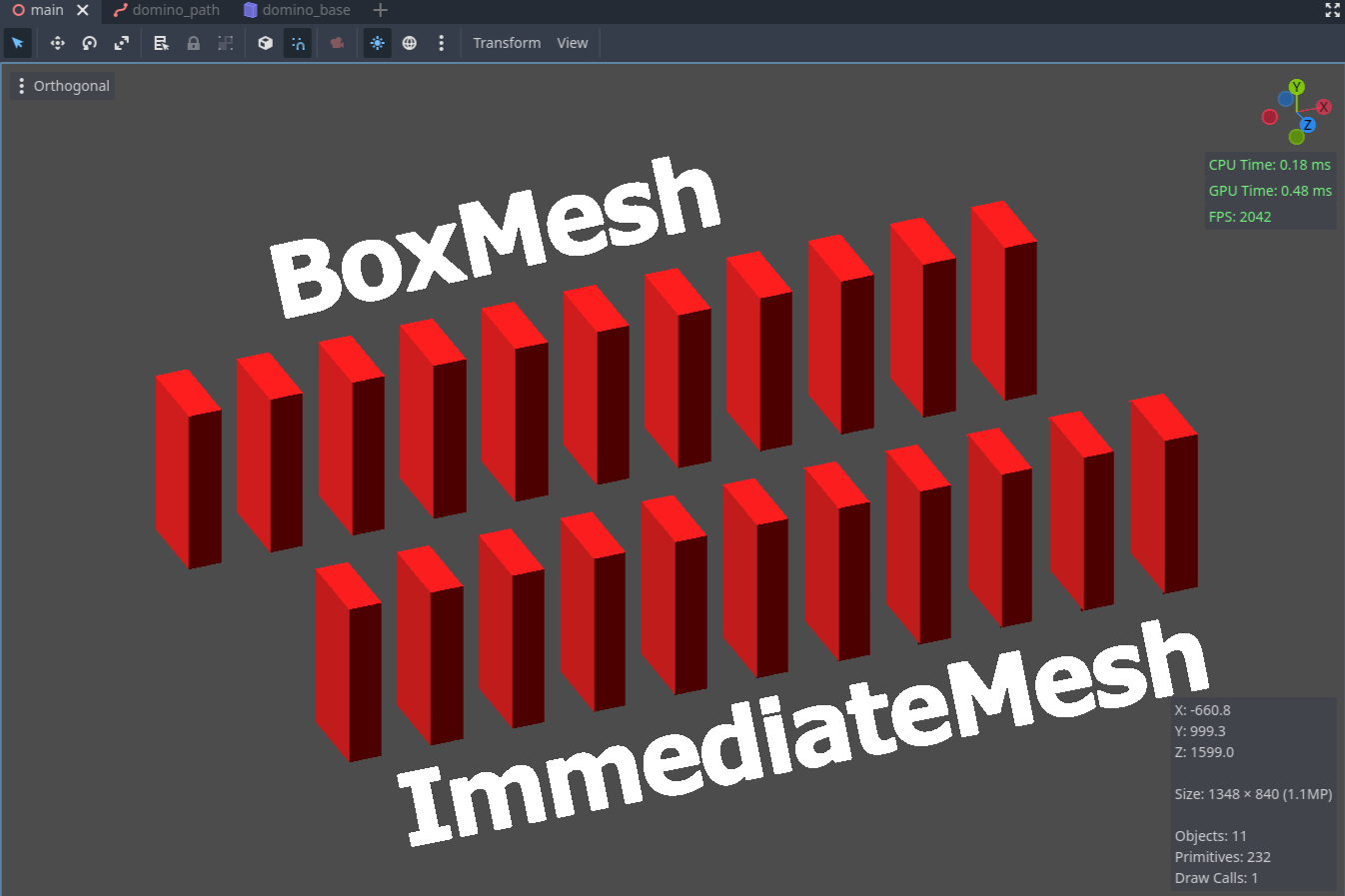
Task: Disable snapping in the viewport
Action: click(x=298, y=43)
